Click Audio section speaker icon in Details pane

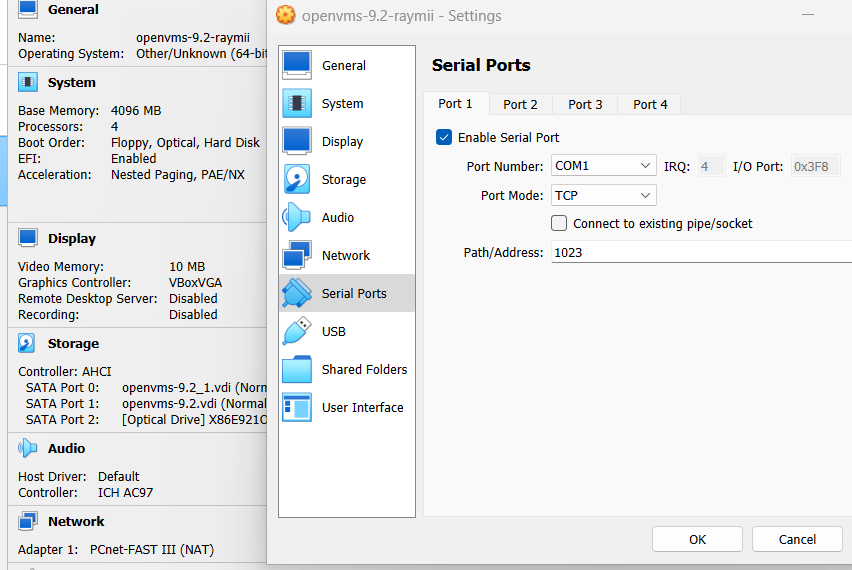tap(28, 448)
